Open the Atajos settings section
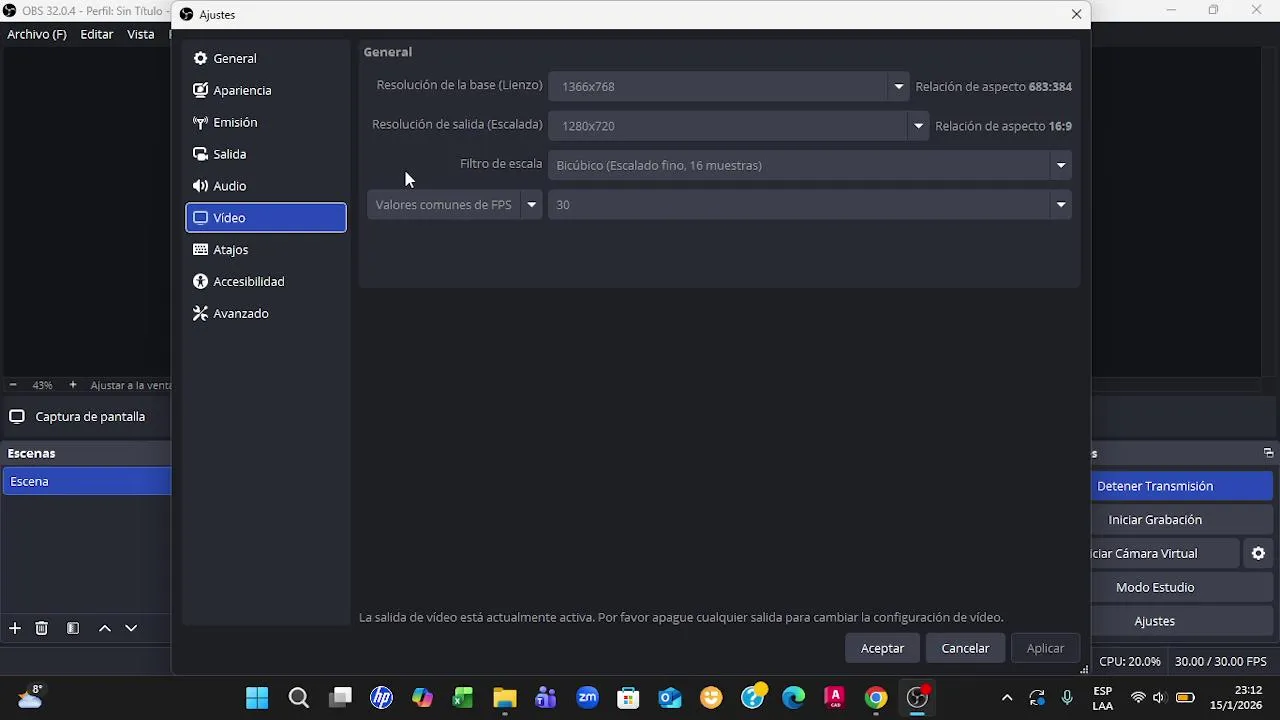 coord(265,249)
